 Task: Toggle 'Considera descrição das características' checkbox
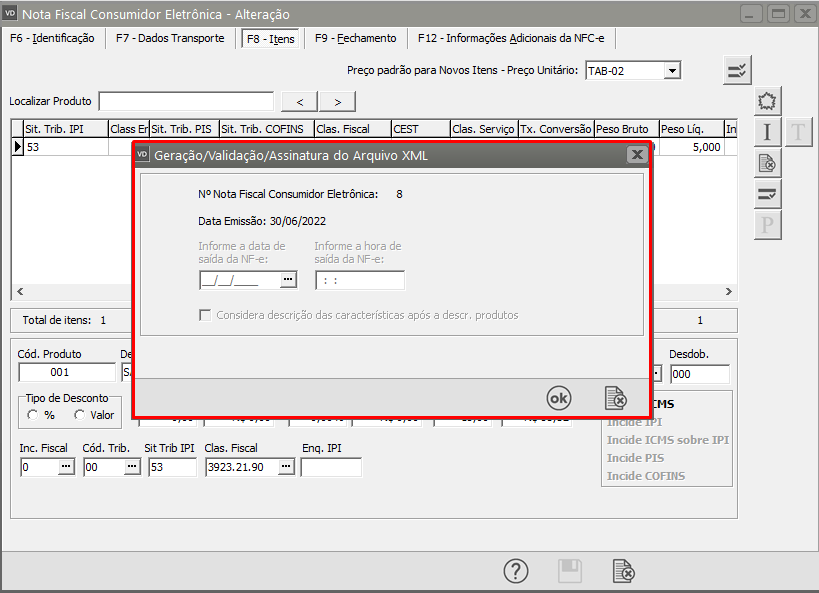point(205,315)
